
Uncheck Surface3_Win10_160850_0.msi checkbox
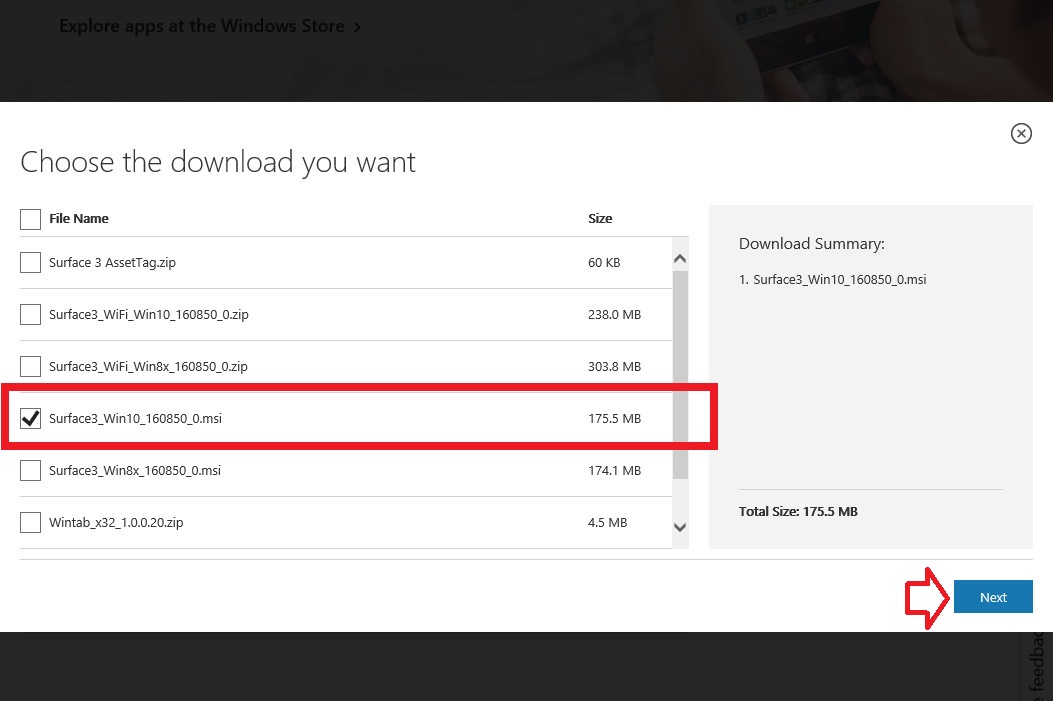point(30,418)
